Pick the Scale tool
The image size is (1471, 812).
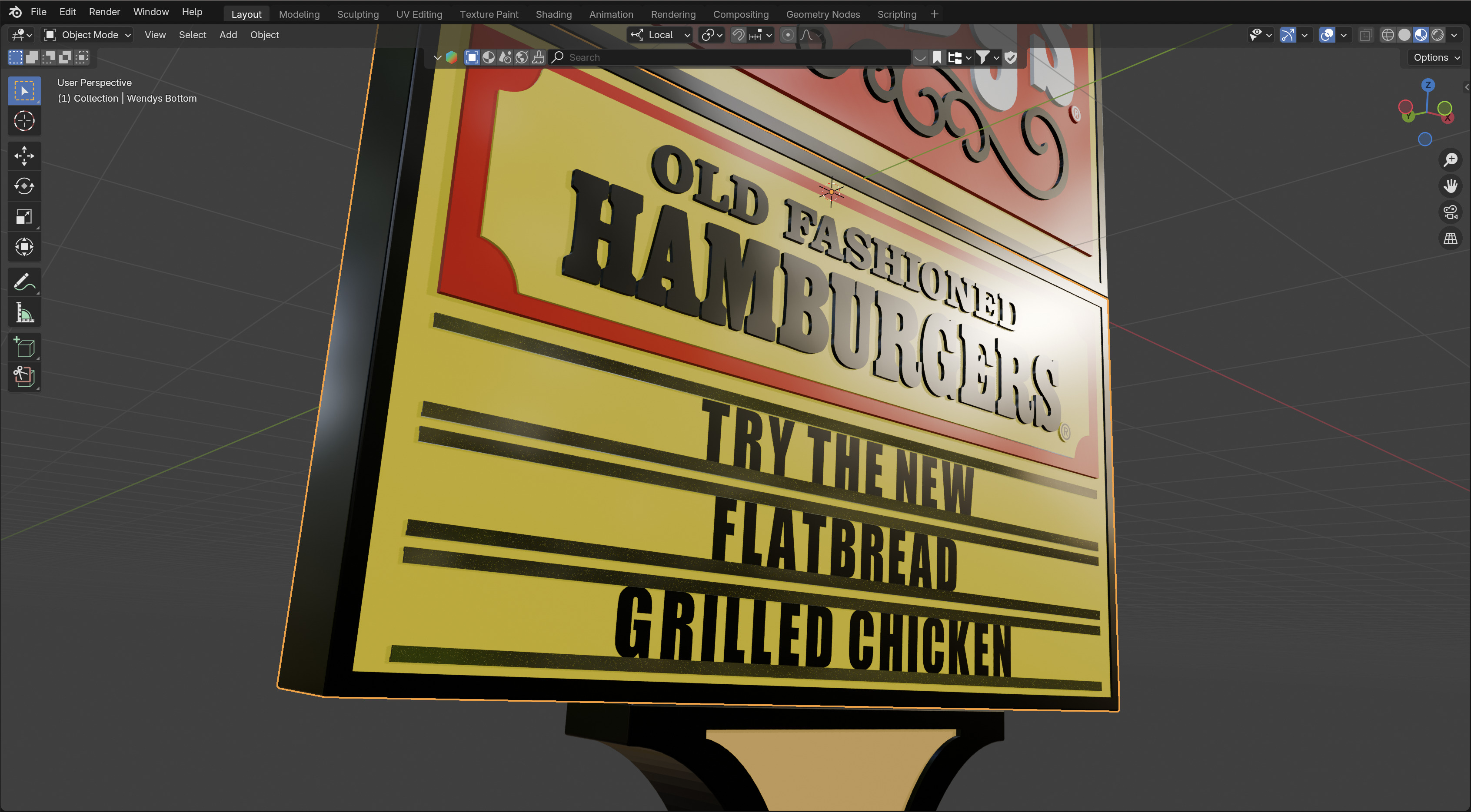[24, 216]
